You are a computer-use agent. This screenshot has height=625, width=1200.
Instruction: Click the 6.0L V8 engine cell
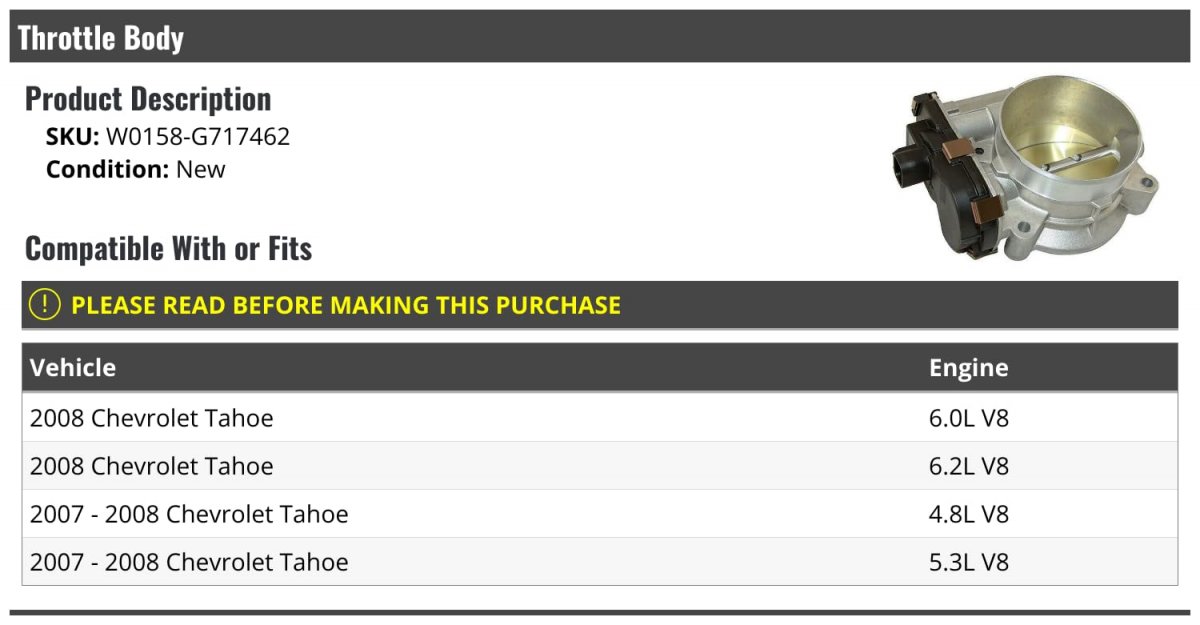coord(969,418)
